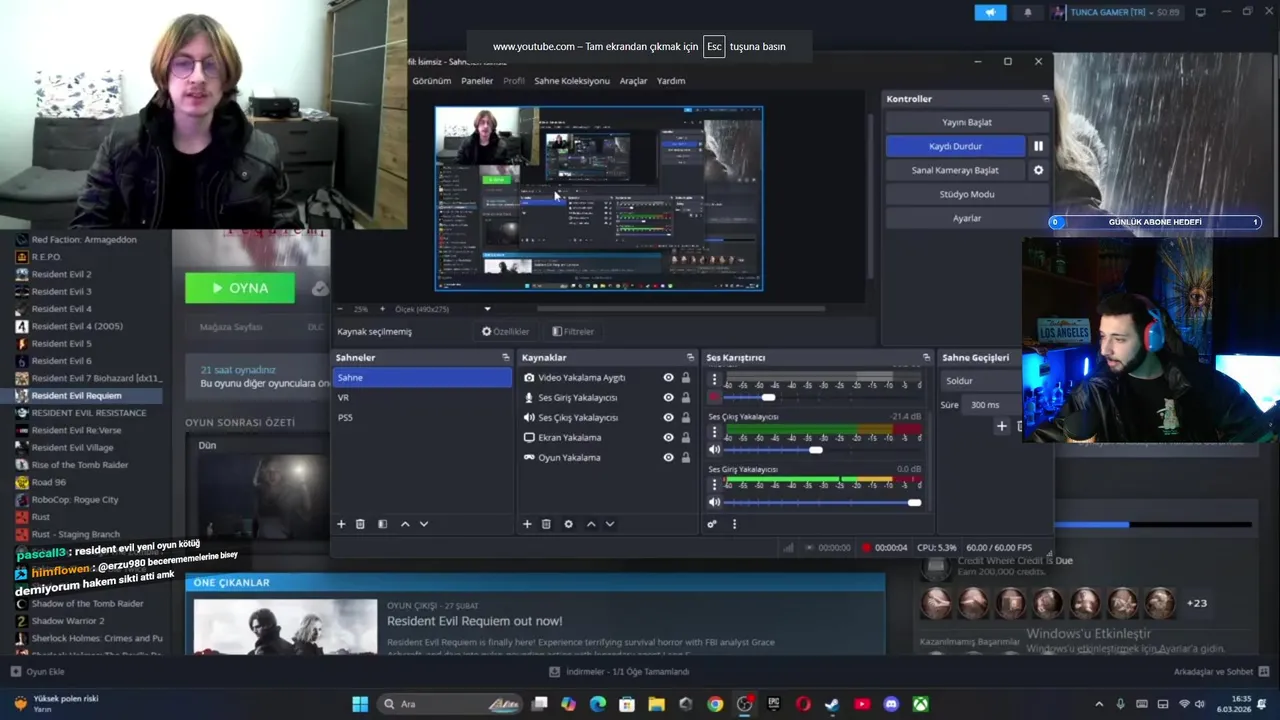
Task: Adjust the Ses Çıkış Yakalayıcısı volume slider
Action: click(x=816, y=450)
